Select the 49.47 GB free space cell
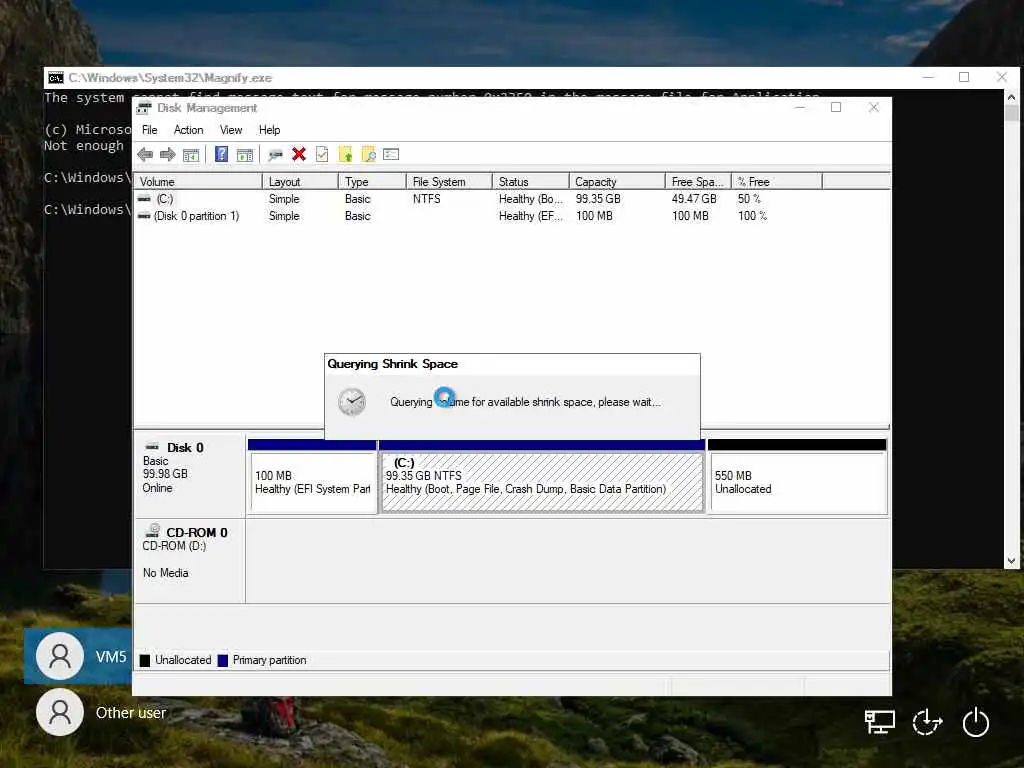Image resolution: width=1024 pixels, height=768 pixels. [x=694, y=199]
